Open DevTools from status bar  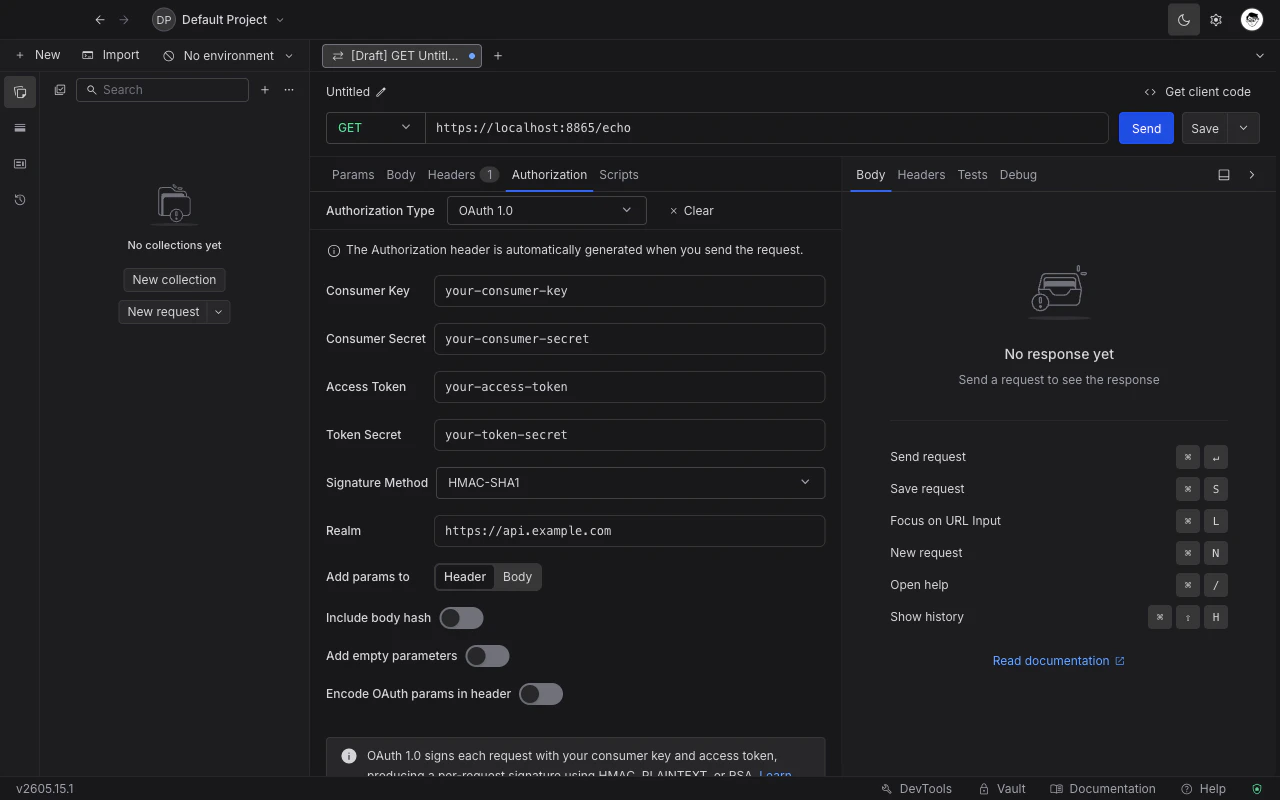916,789
